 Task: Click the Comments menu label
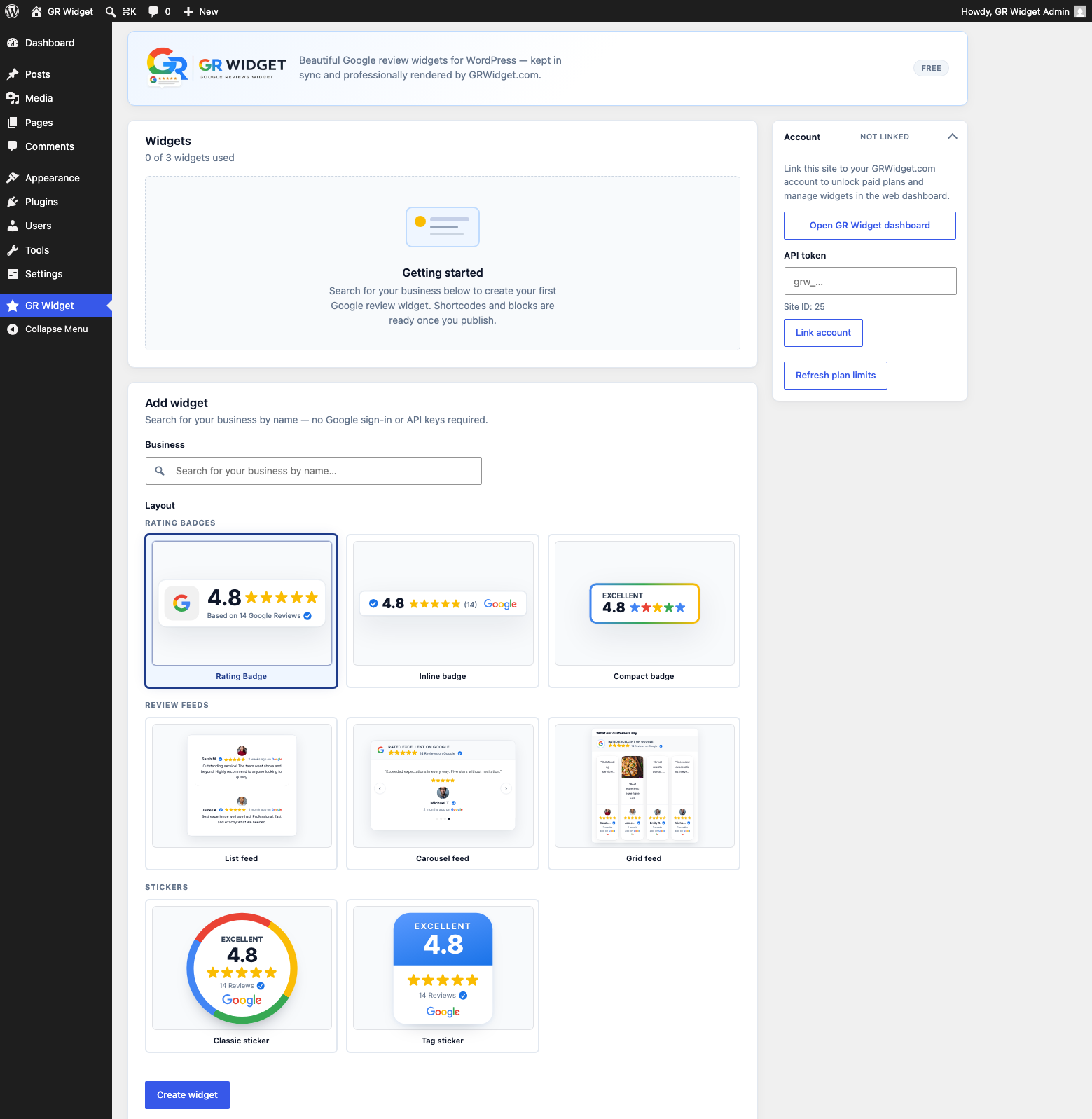50,146
